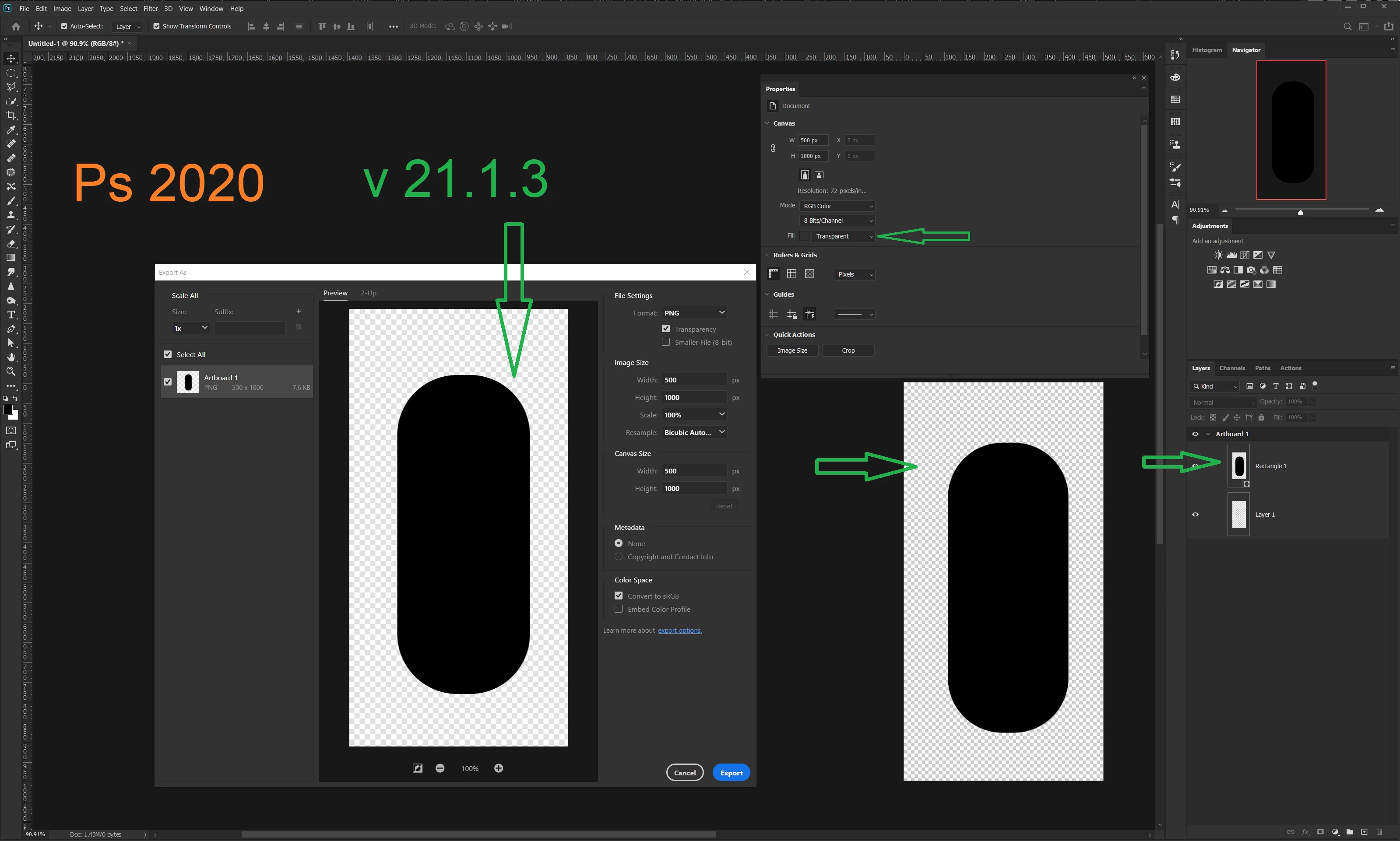Select the Horizontal Type tool
This screenshot has width=1400, height=841.
pos(11,315)
